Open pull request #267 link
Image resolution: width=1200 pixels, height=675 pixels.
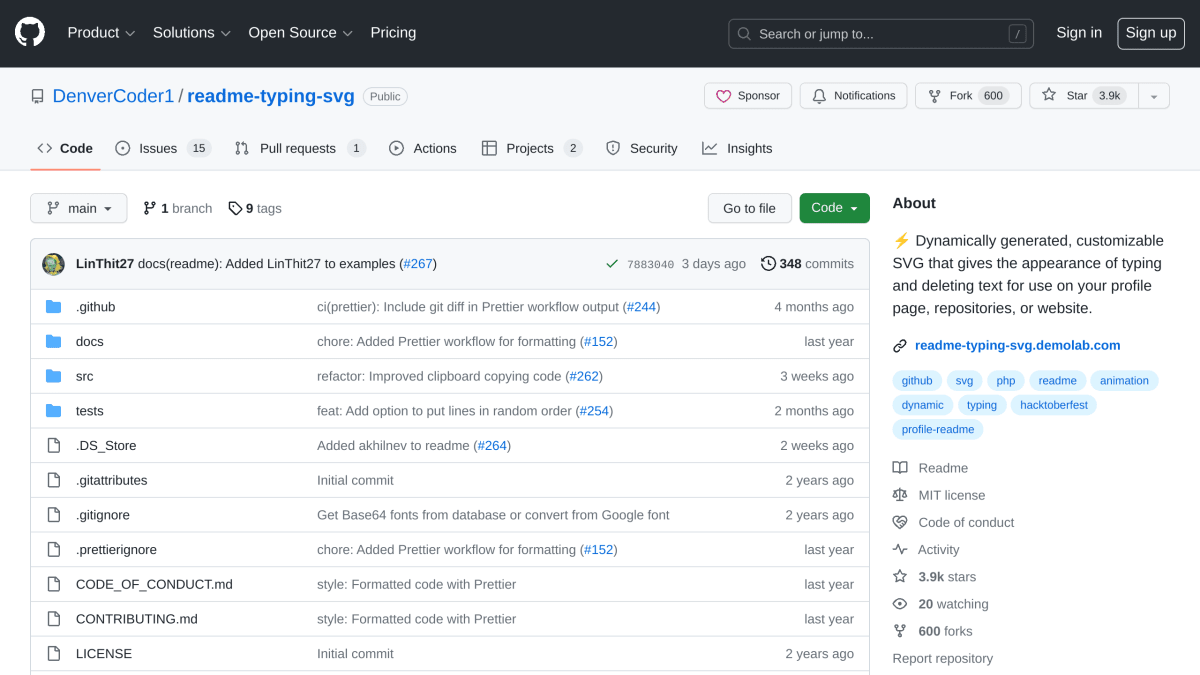click(x=418, y=264)
